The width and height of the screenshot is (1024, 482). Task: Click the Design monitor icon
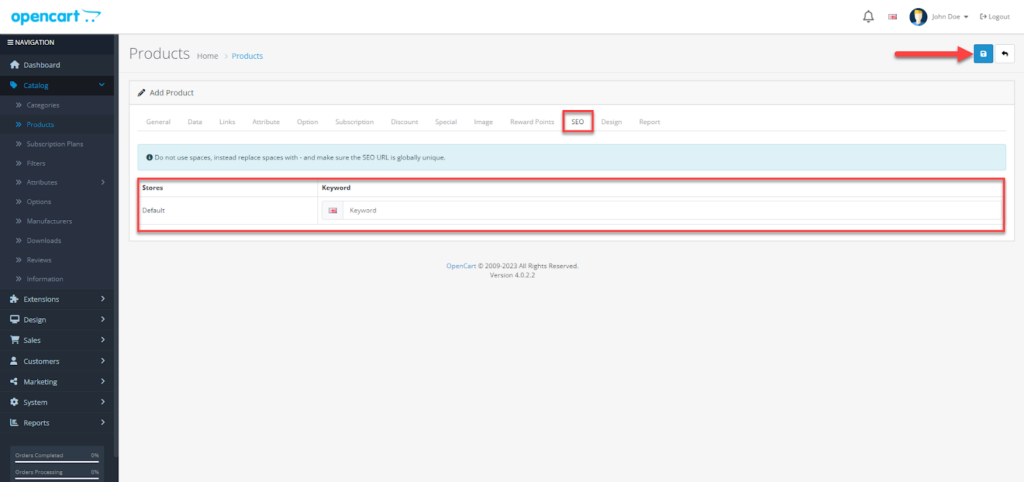[14, 319]
